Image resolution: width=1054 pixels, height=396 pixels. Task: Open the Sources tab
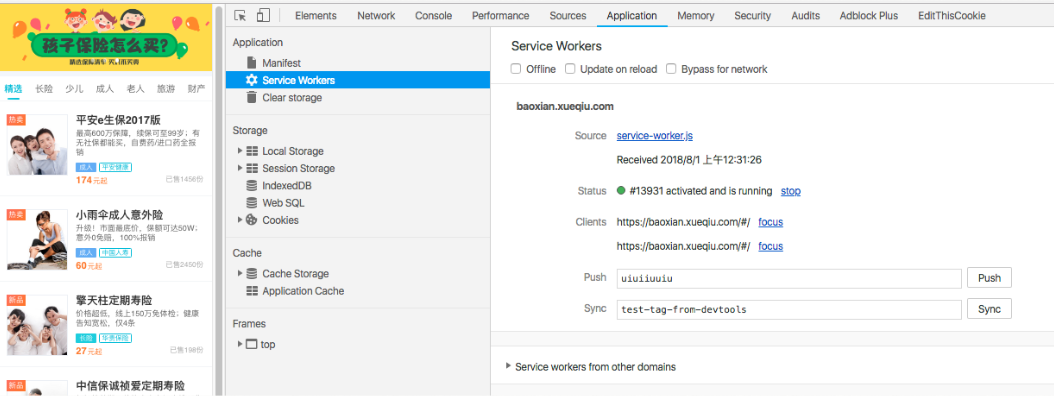pos(568,15)
